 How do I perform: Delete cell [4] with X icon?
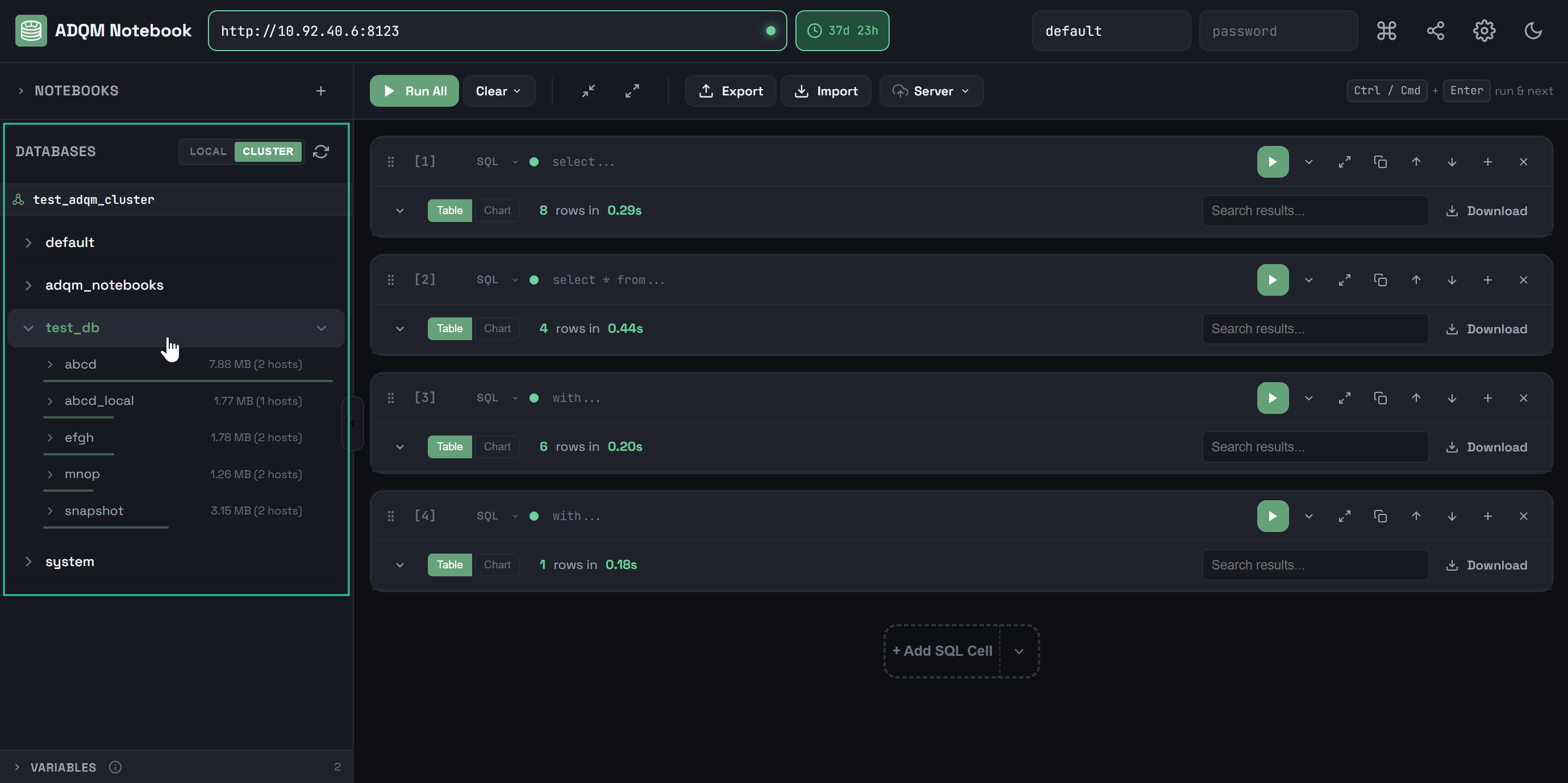tap(1523, 516)
